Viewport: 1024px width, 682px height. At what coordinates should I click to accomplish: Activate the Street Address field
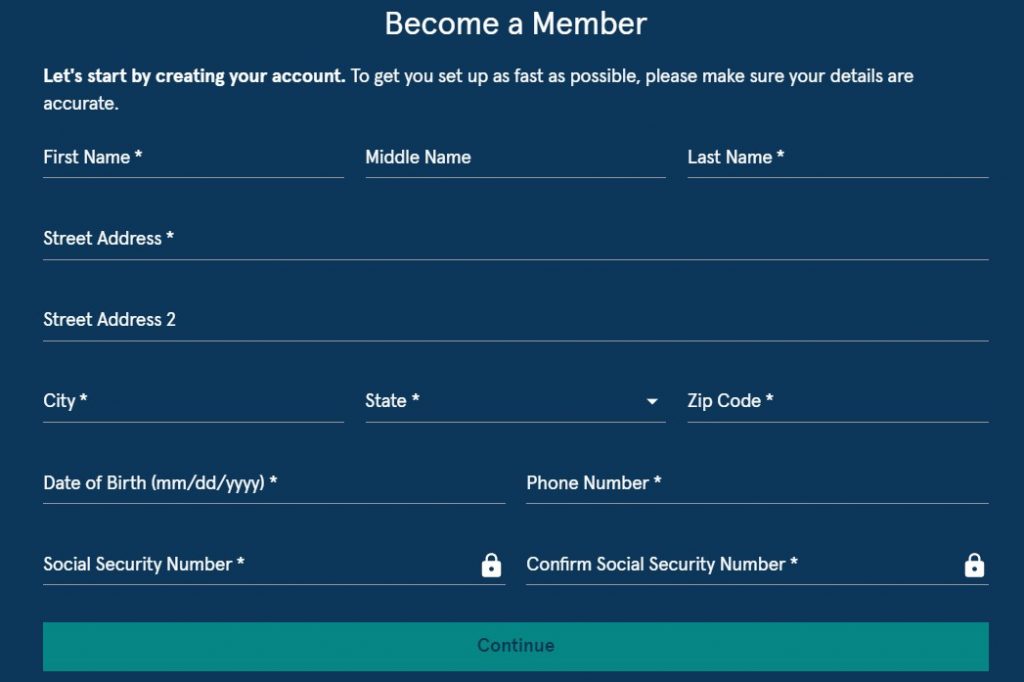pyautogui.click(x=516, y=239)
